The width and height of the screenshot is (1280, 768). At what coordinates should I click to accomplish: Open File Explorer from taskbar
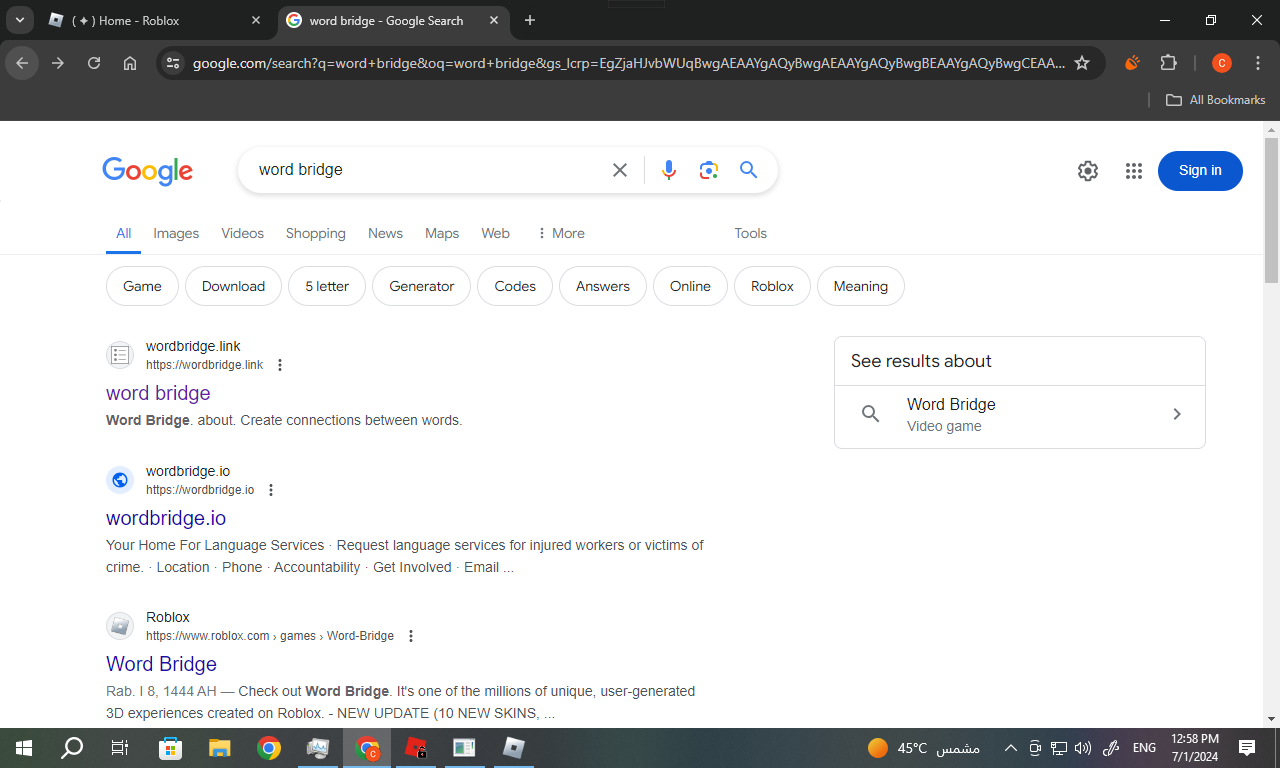(x=220, y=748)
